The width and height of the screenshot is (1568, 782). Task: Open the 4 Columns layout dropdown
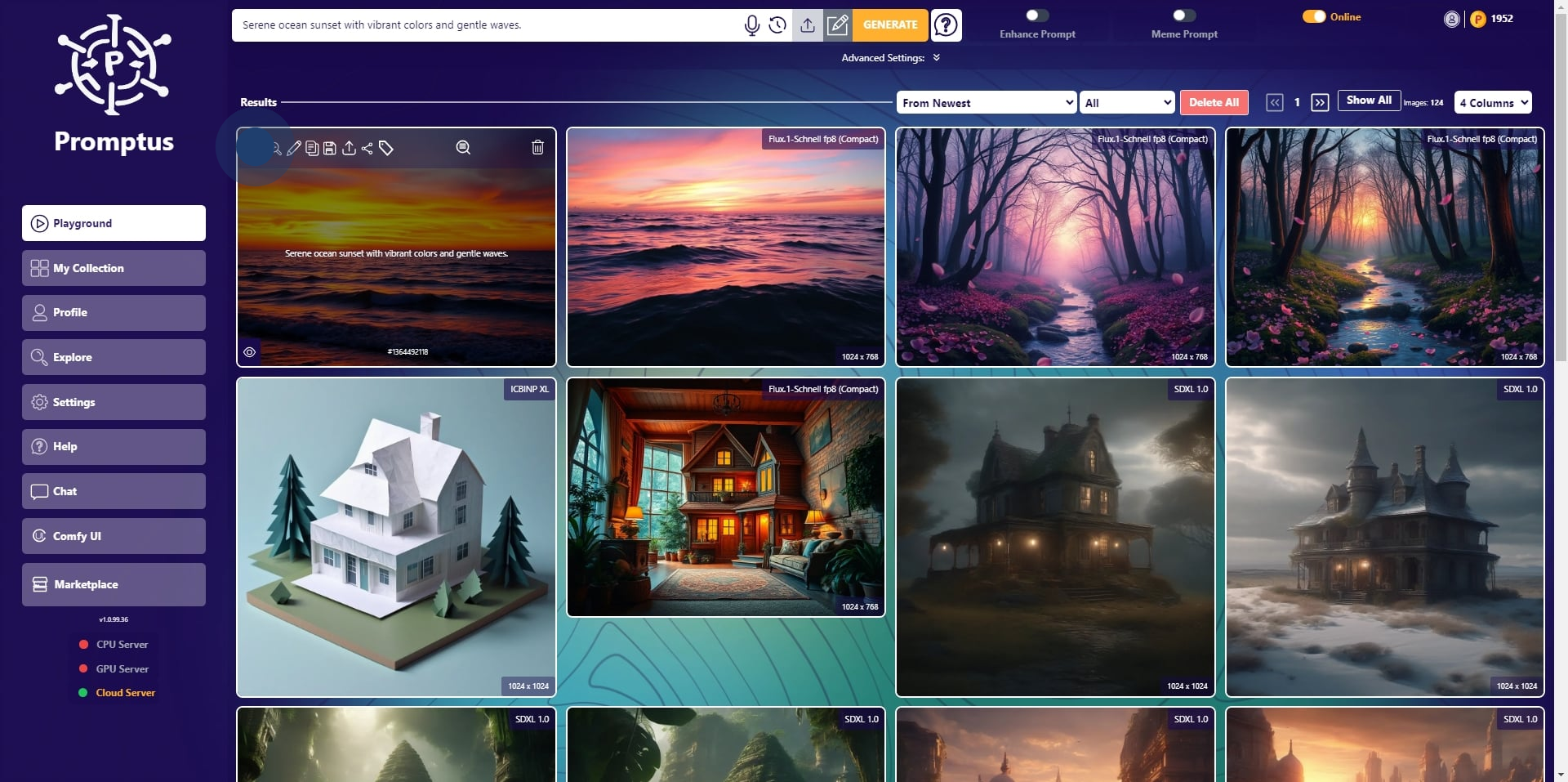[1493, 102]
